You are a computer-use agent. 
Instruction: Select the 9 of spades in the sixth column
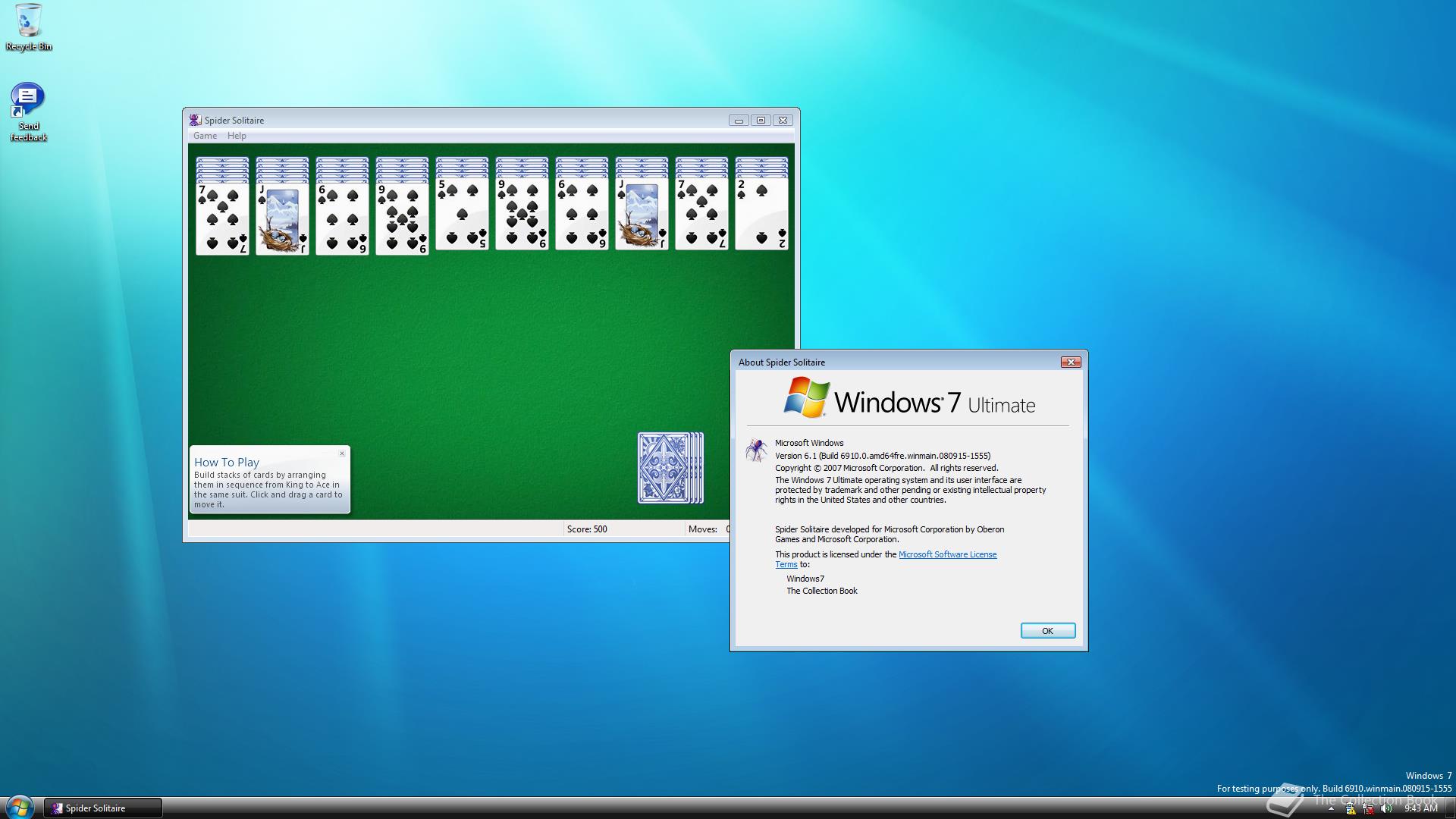(522, 215)
